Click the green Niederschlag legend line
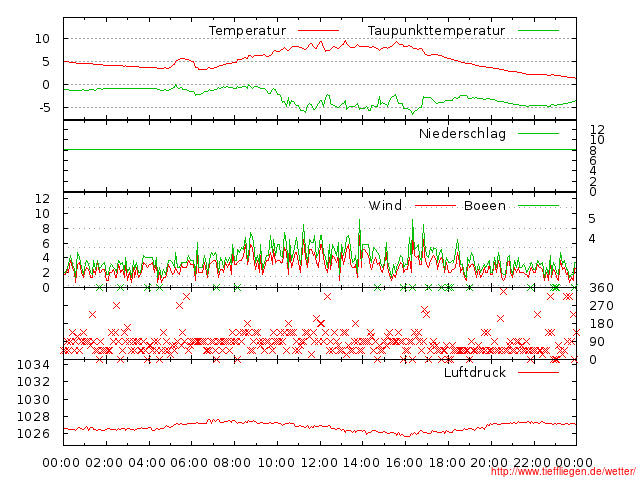 tap(538, 133)
